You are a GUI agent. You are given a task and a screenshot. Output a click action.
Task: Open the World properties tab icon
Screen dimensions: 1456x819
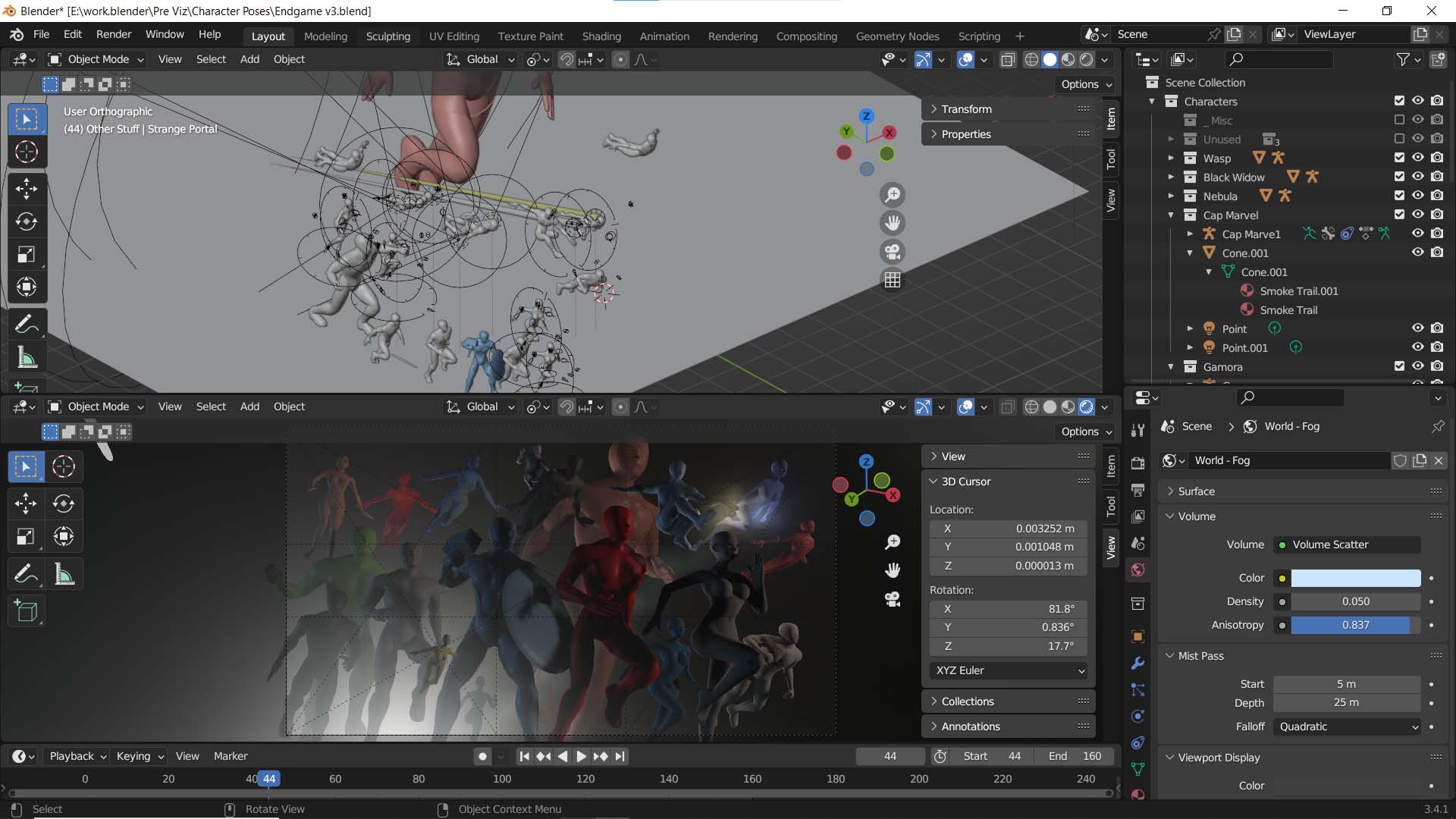click(1137, 570)
